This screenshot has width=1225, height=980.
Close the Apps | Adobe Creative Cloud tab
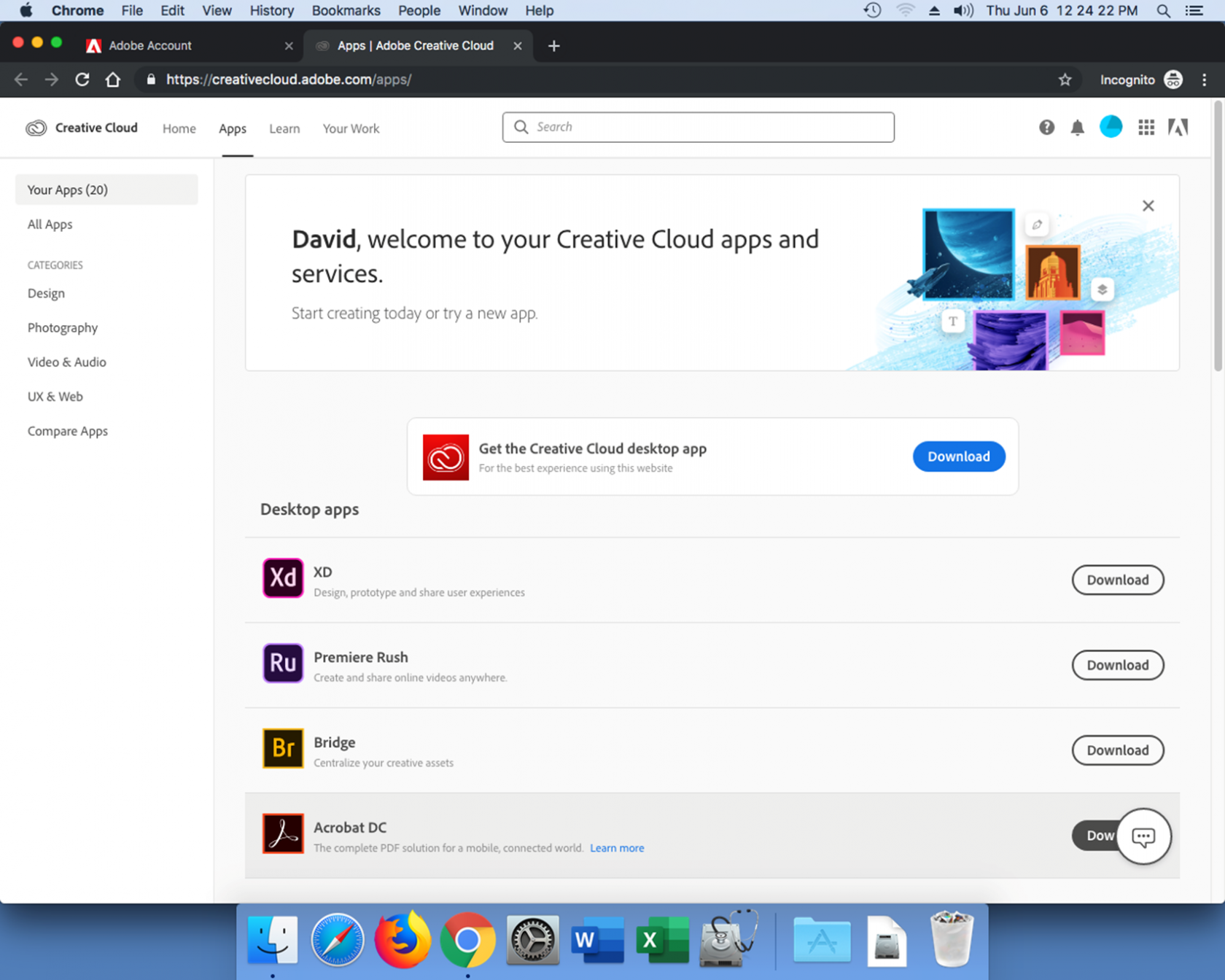pos(517,46)
